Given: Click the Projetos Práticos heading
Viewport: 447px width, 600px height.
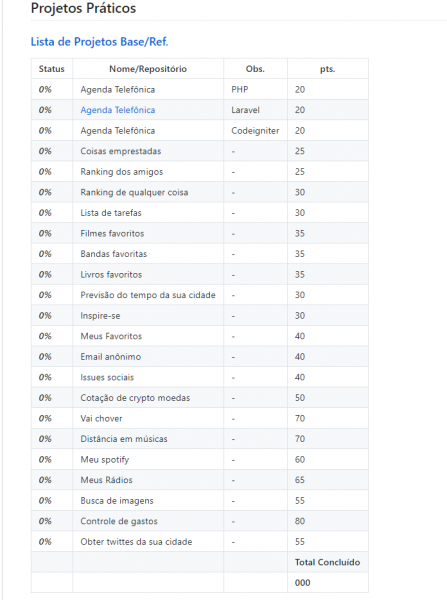Looking at the screenshot, I should pyautogui.click(x=83, y=8).
